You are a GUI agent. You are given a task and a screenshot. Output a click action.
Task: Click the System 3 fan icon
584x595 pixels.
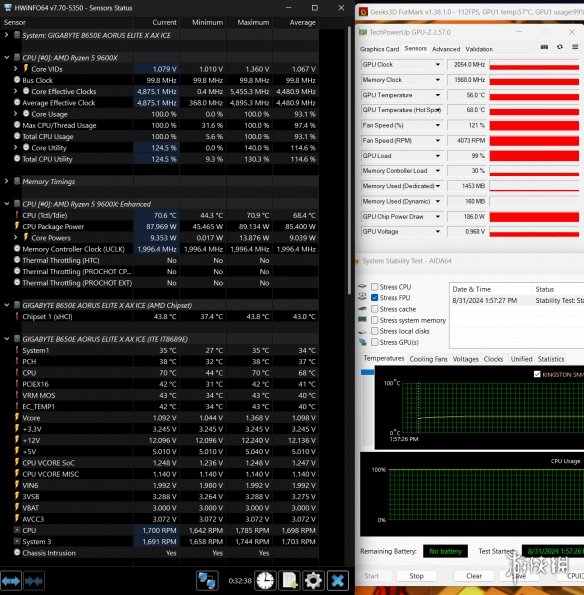pyautogui.click(x=17, y=541)
